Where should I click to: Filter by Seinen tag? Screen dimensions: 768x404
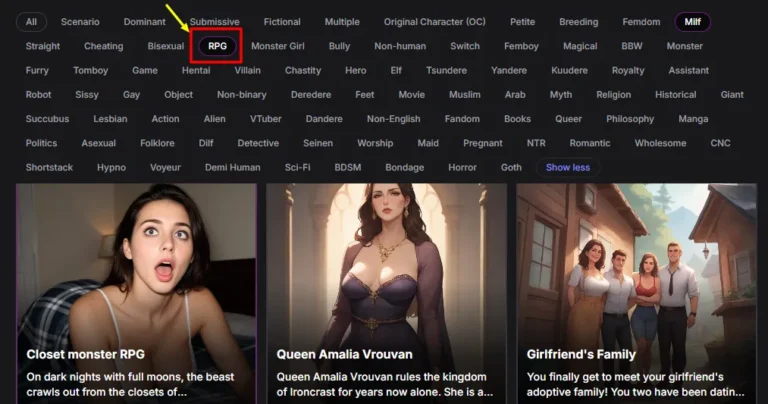pos(318,143)
